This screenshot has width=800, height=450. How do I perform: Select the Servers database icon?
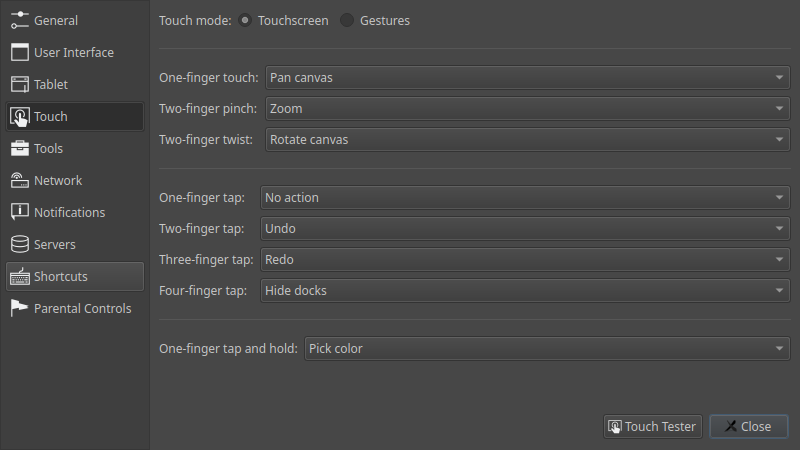point(19,244)
